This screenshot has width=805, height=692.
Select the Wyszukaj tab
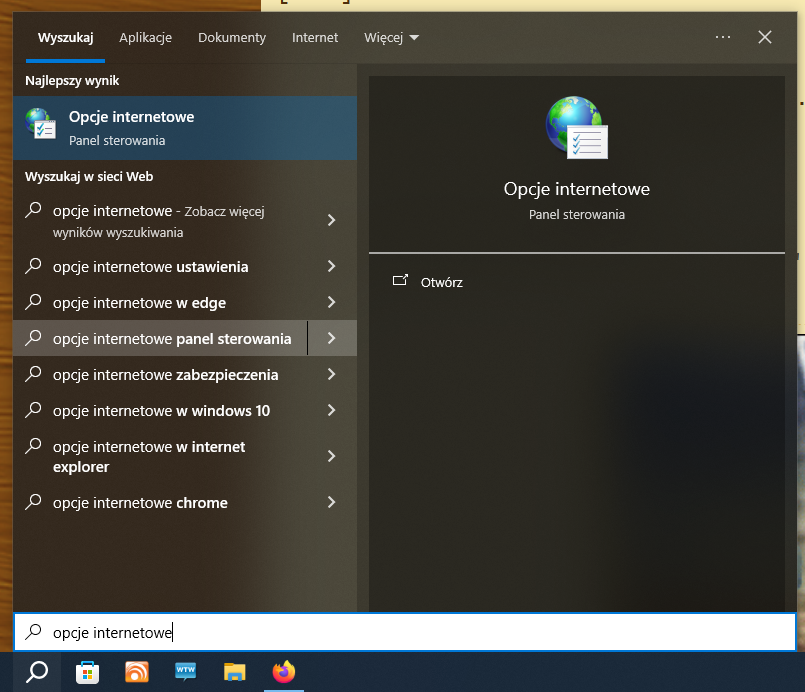(65, 37)
